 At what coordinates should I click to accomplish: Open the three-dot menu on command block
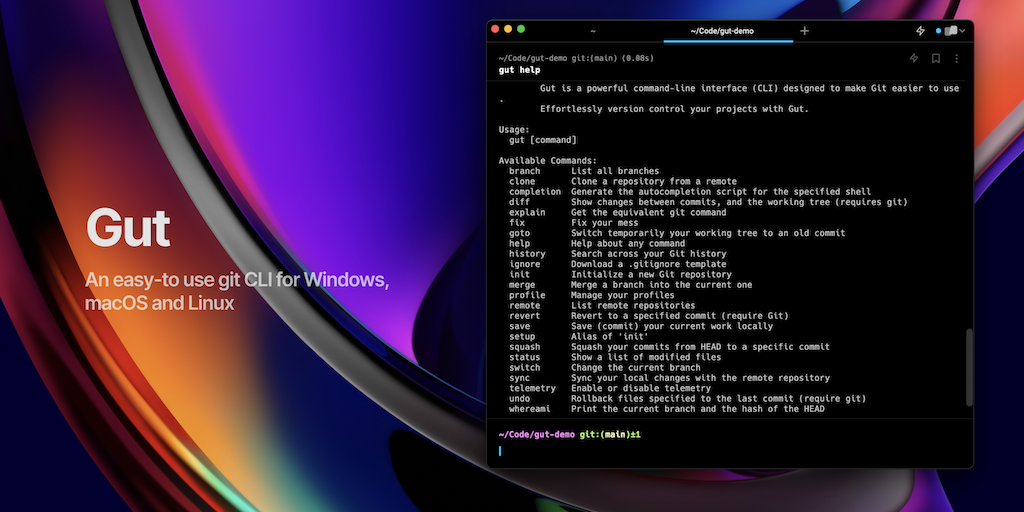pyautogui.click(x=956, y=59)
